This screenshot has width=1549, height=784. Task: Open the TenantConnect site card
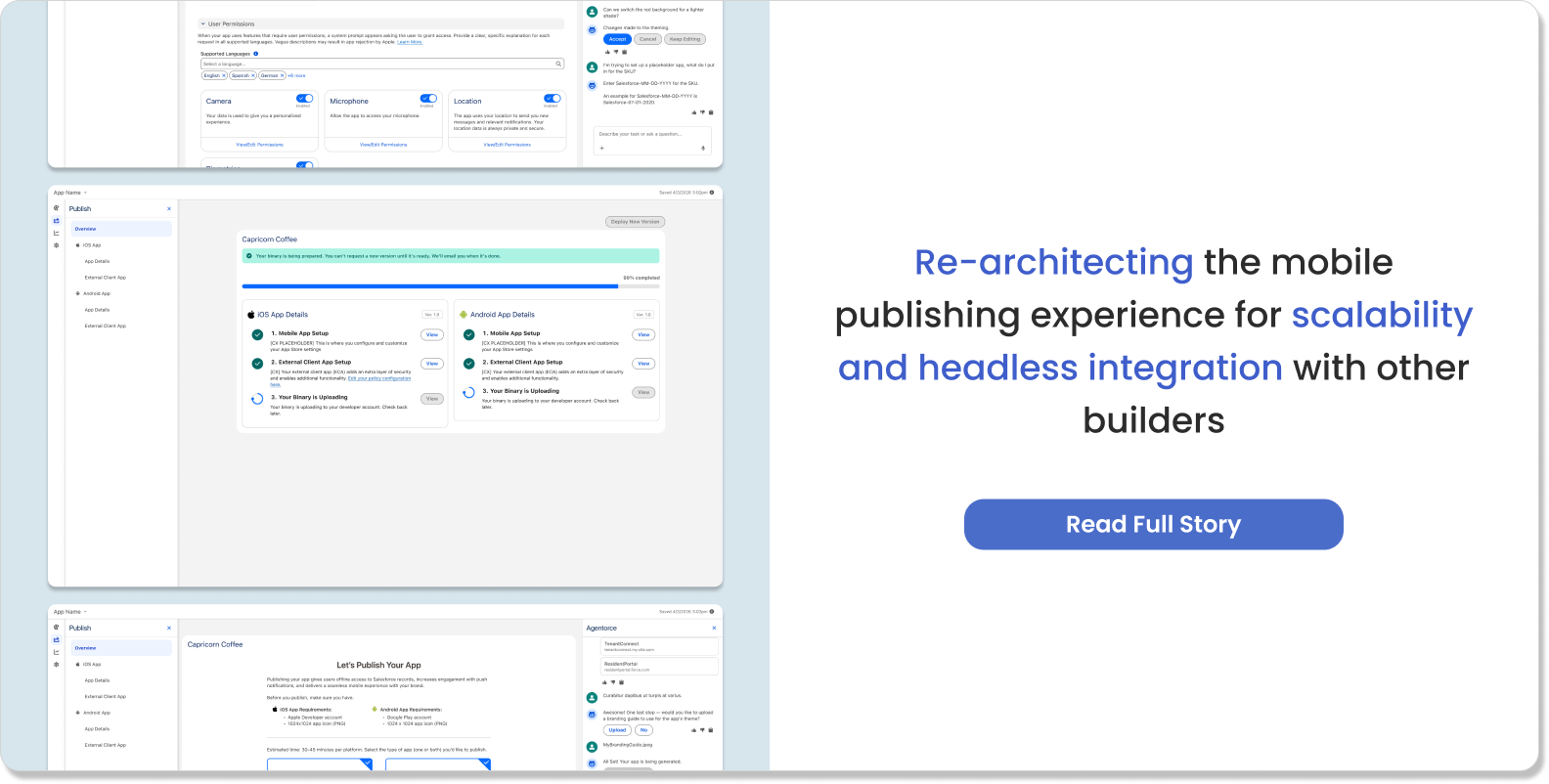(659, 646)
